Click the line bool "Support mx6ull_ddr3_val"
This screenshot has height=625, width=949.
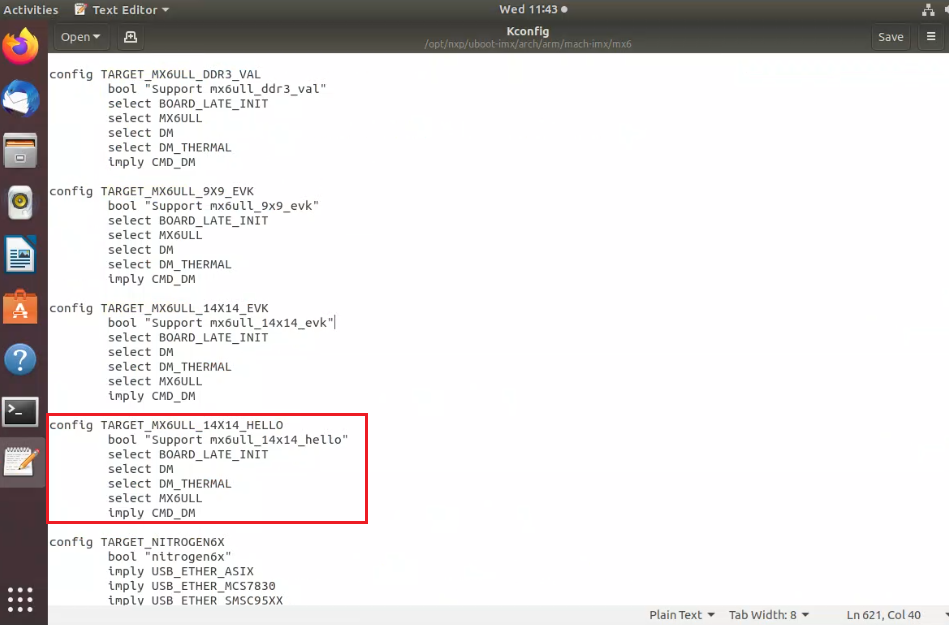[217, 89]
